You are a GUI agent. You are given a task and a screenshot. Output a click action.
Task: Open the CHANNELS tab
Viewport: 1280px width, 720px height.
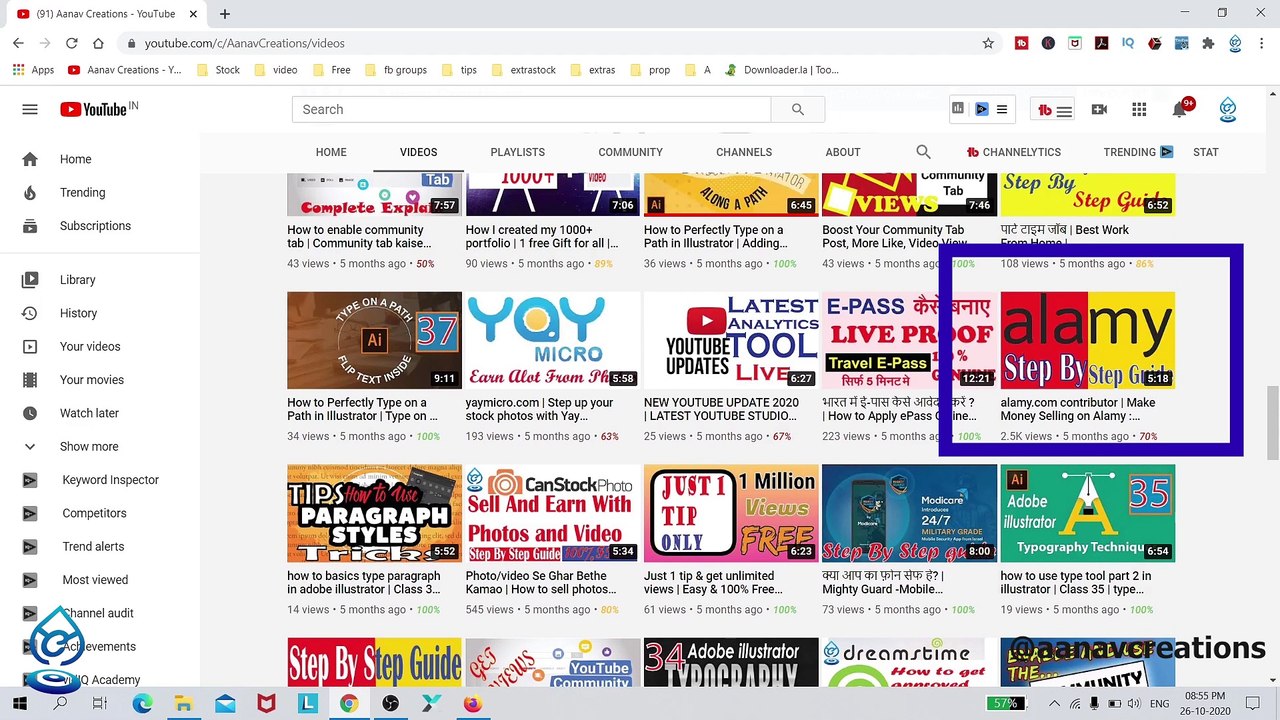point(744,152)
